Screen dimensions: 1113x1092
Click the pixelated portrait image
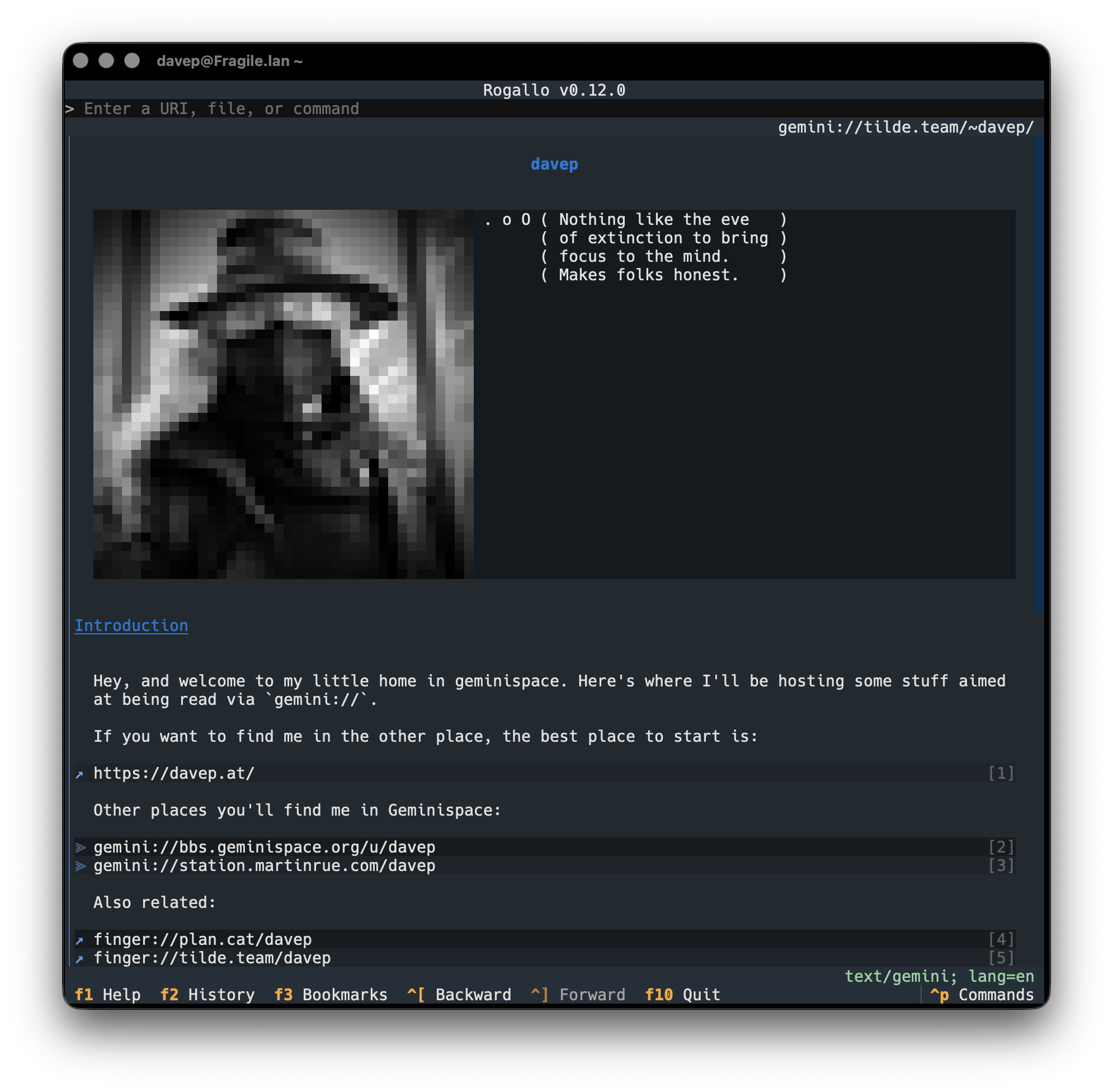(x=283, y=394)
